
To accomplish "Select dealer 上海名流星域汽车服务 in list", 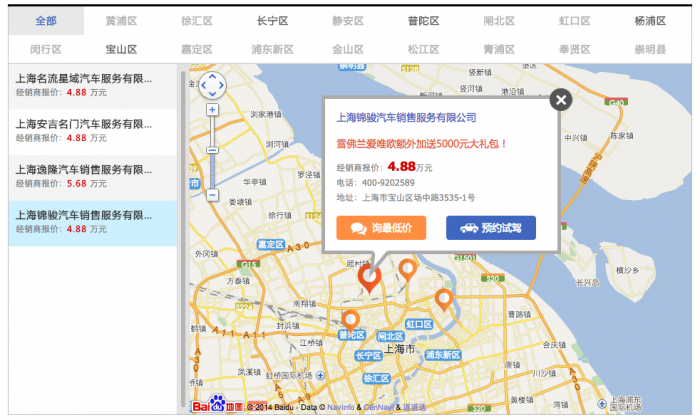I will [x=92, y=86].
